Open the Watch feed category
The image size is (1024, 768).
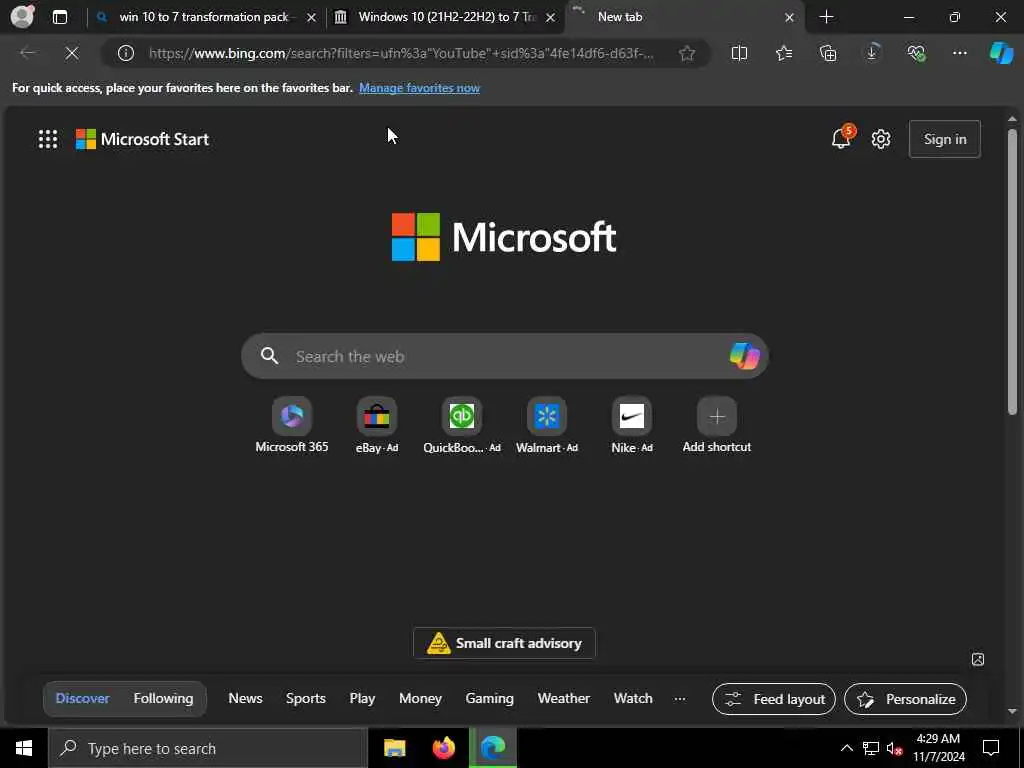click(x=633, y=698)
